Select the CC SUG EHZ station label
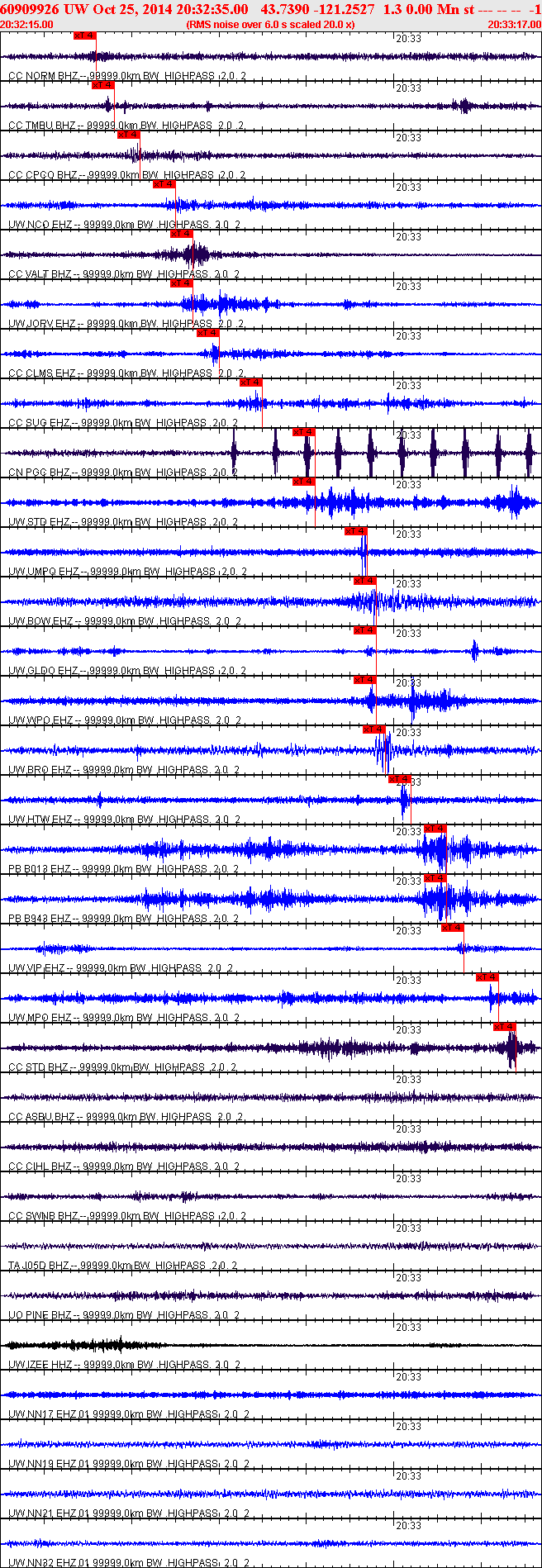This screenshot has height=1568, width=542. pos(123,423)
